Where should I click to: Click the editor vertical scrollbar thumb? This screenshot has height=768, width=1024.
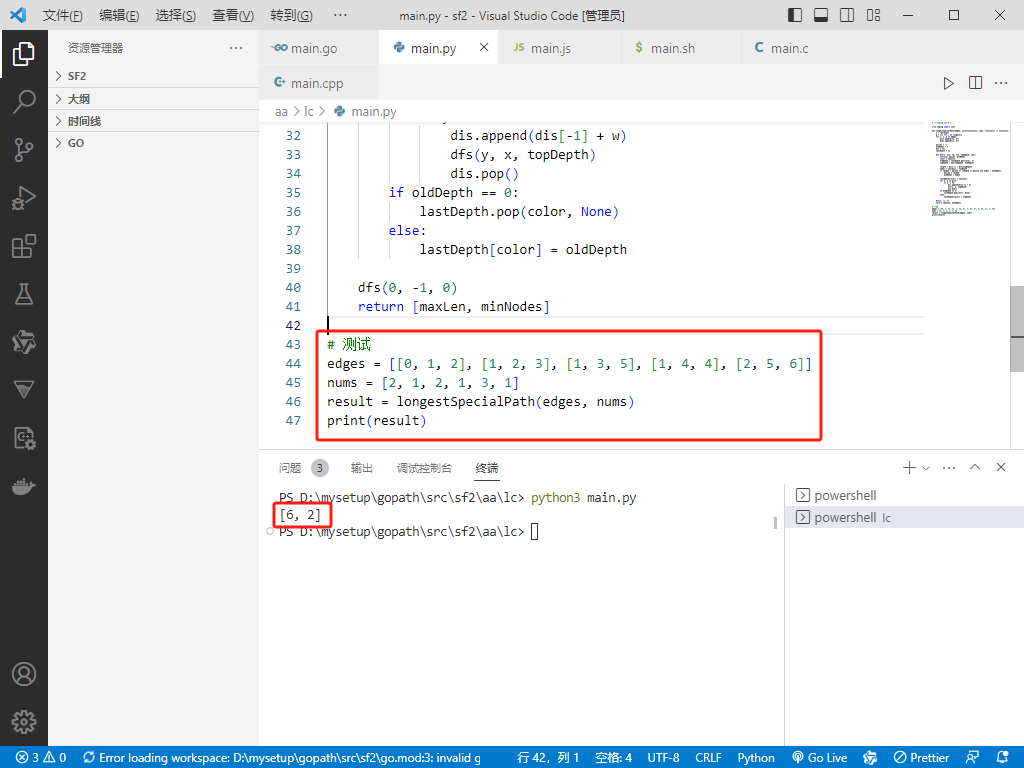1017,330
